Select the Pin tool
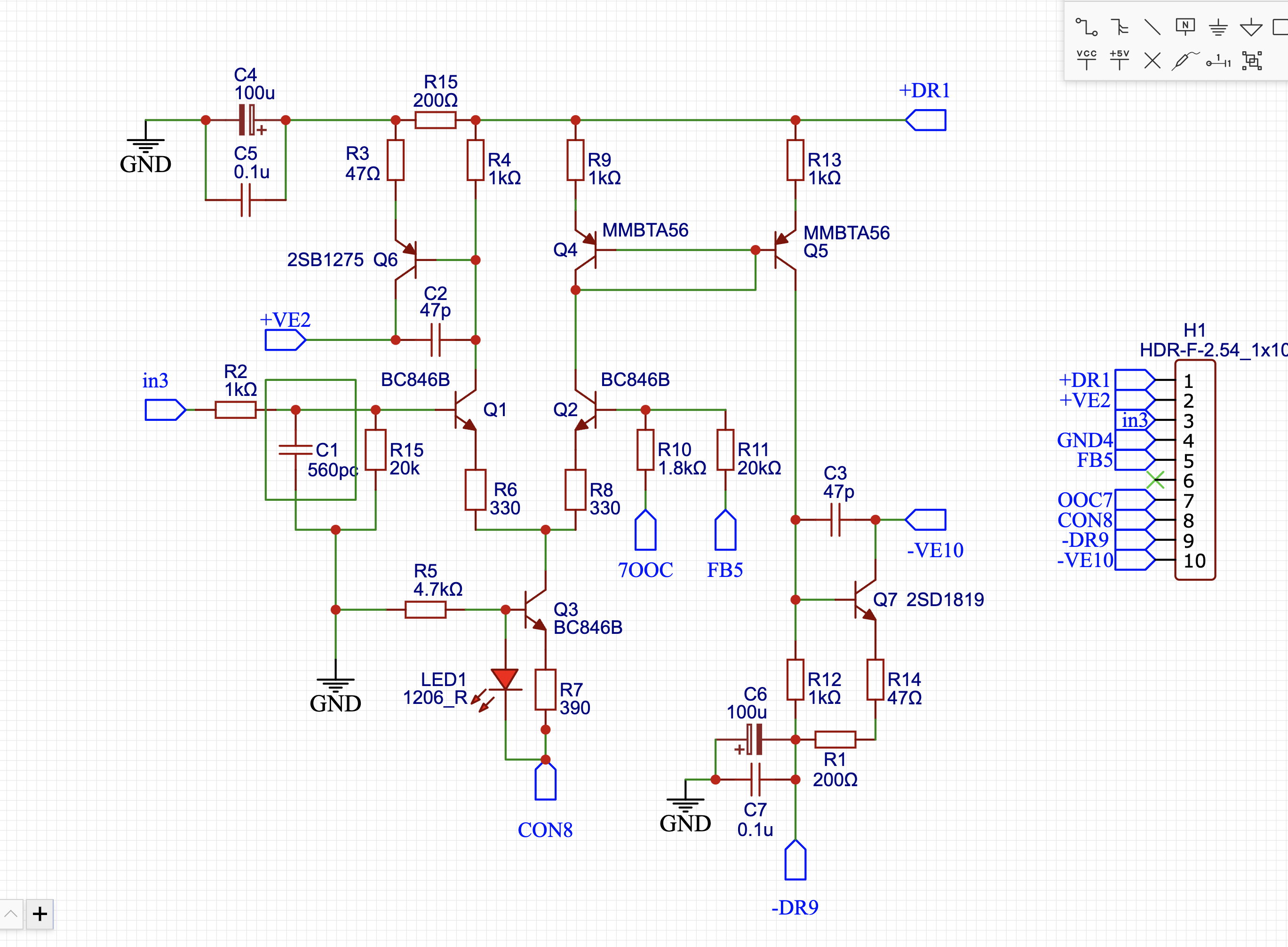Viewport: 1288px width, 947px height. (1218, 60)
